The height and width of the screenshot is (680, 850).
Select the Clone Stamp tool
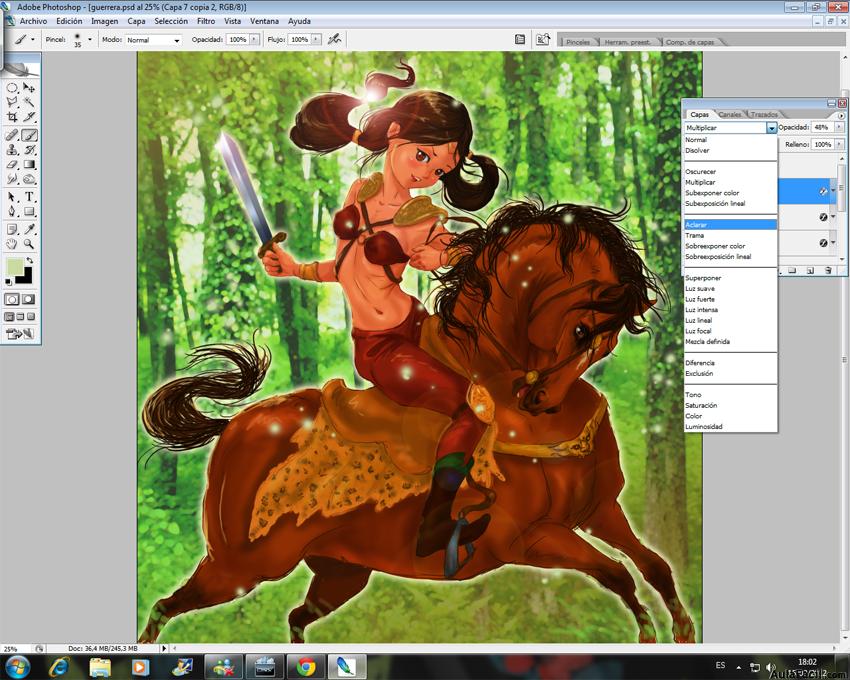click(12, 150)
